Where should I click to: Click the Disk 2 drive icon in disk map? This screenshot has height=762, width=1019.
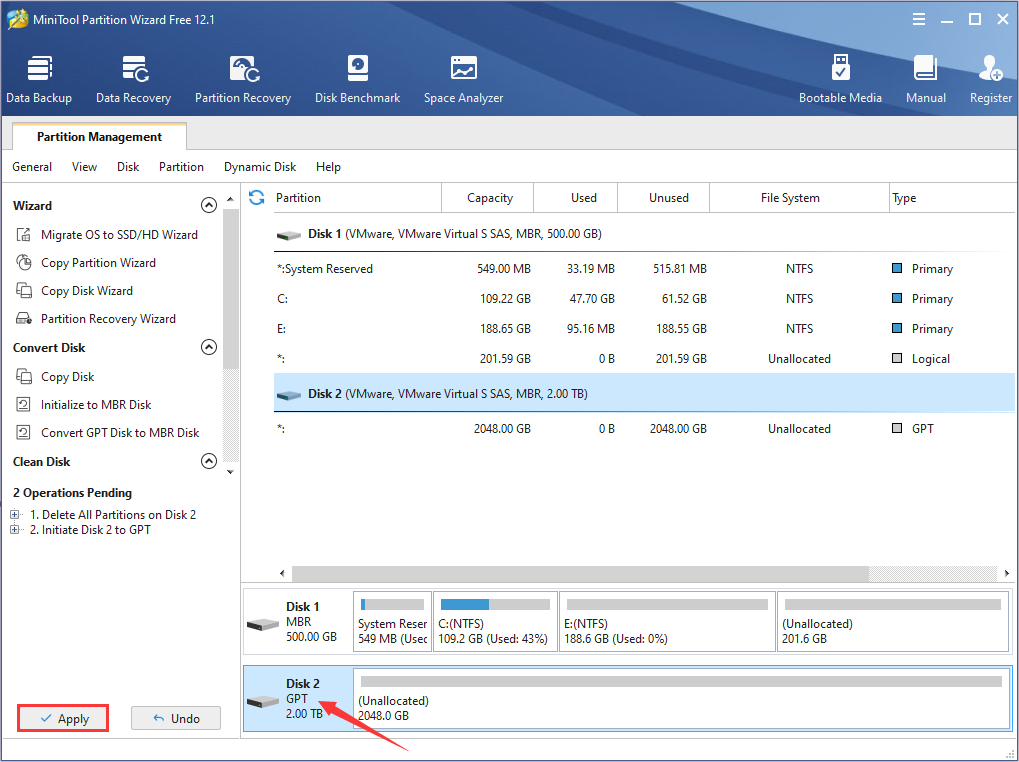(263, 702)
